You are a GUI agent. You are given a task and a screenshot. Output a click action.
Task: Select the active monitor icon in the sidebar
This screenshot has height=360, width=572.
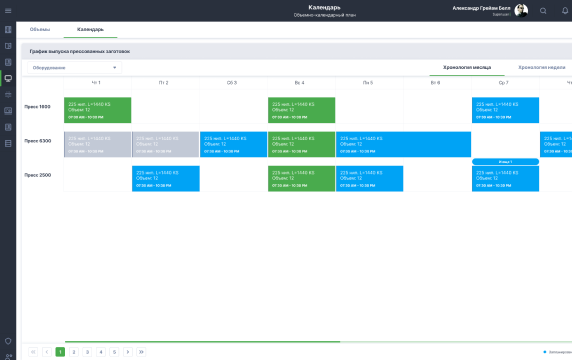(x=8, y=78)
